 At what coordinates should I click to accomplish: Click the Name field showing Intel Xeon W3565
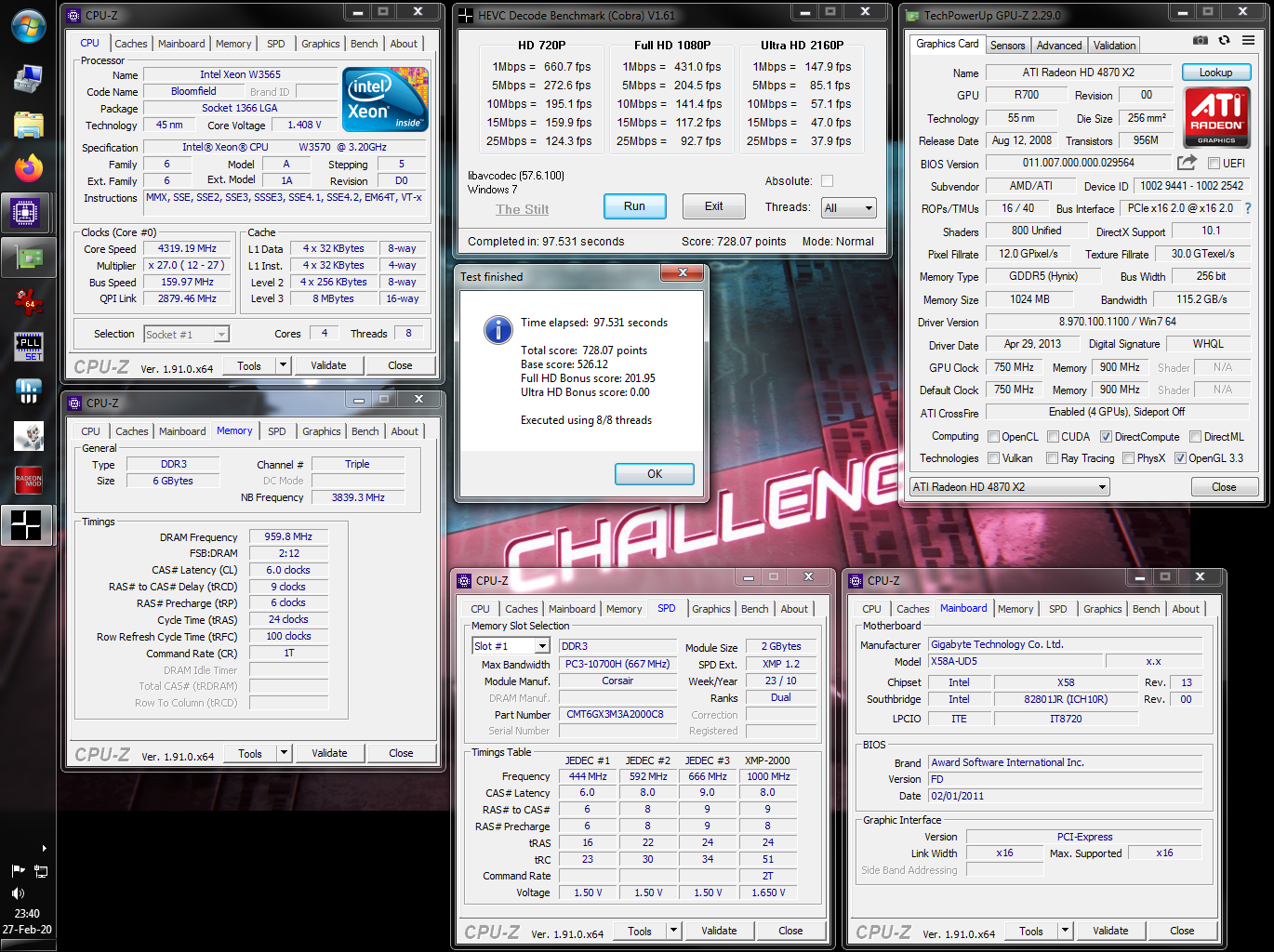240,74
